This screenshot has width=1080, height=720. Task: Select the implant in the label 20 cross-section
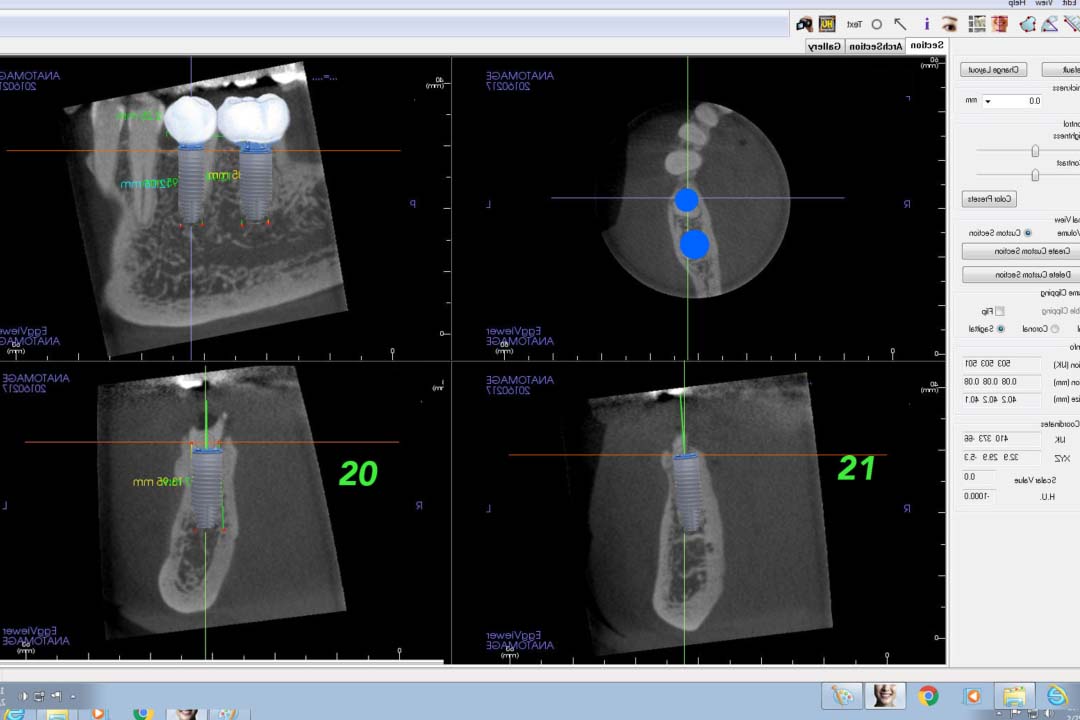coord(207,488)
